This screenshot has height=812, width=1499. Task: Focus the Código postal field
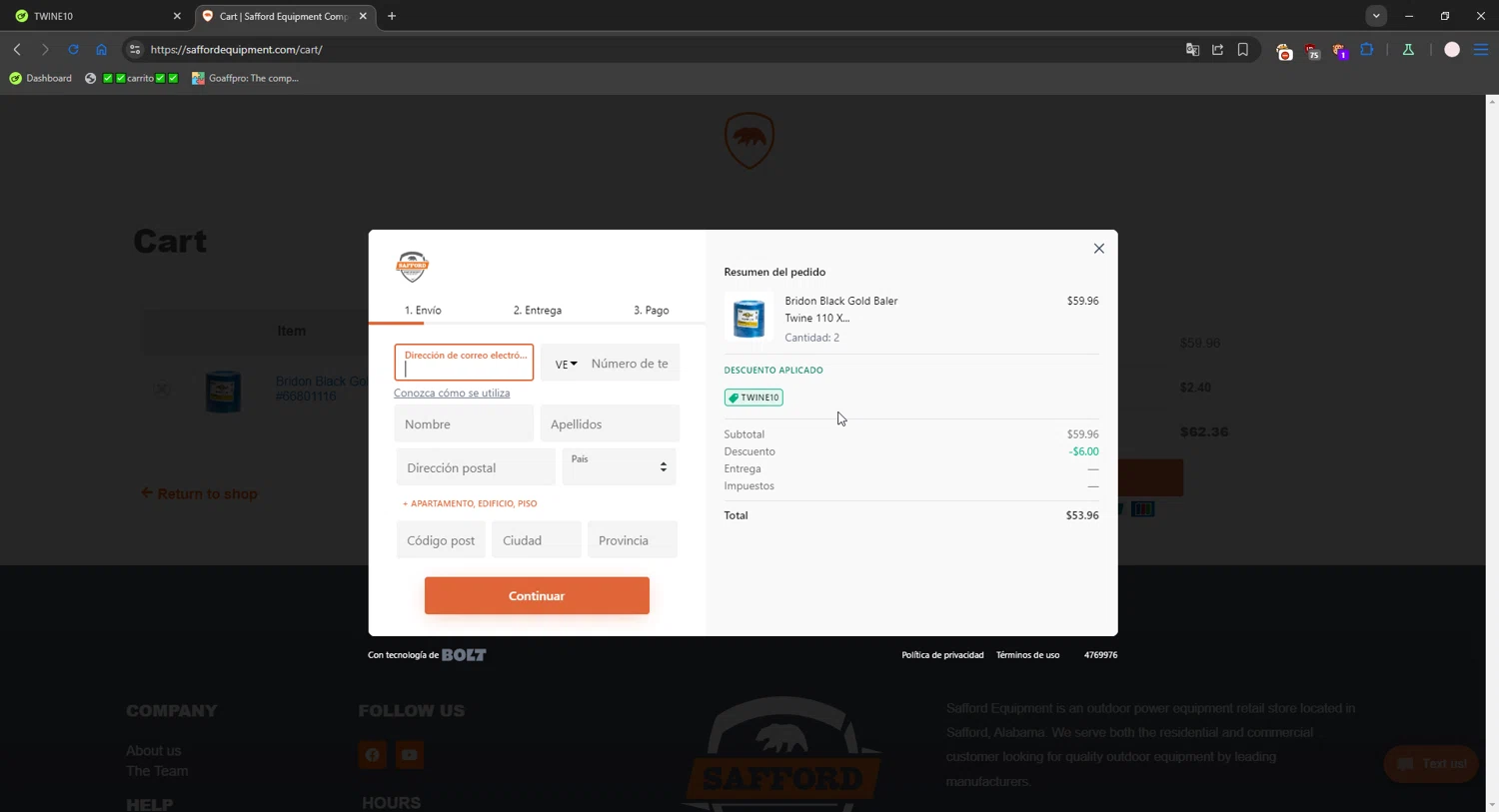coord(441,540)
